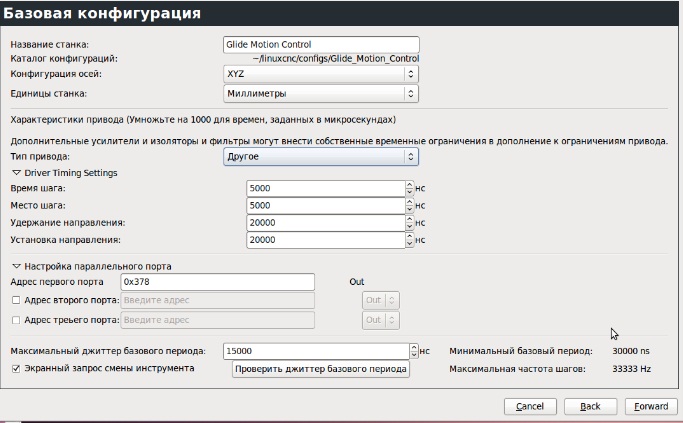
Task: Click Время шага value field
Action: tap(325, 188)
